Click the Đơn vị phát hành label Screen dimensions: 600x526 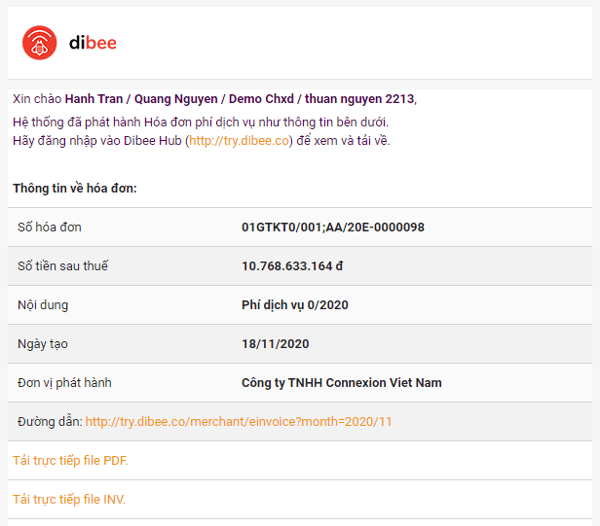(64, 383)
